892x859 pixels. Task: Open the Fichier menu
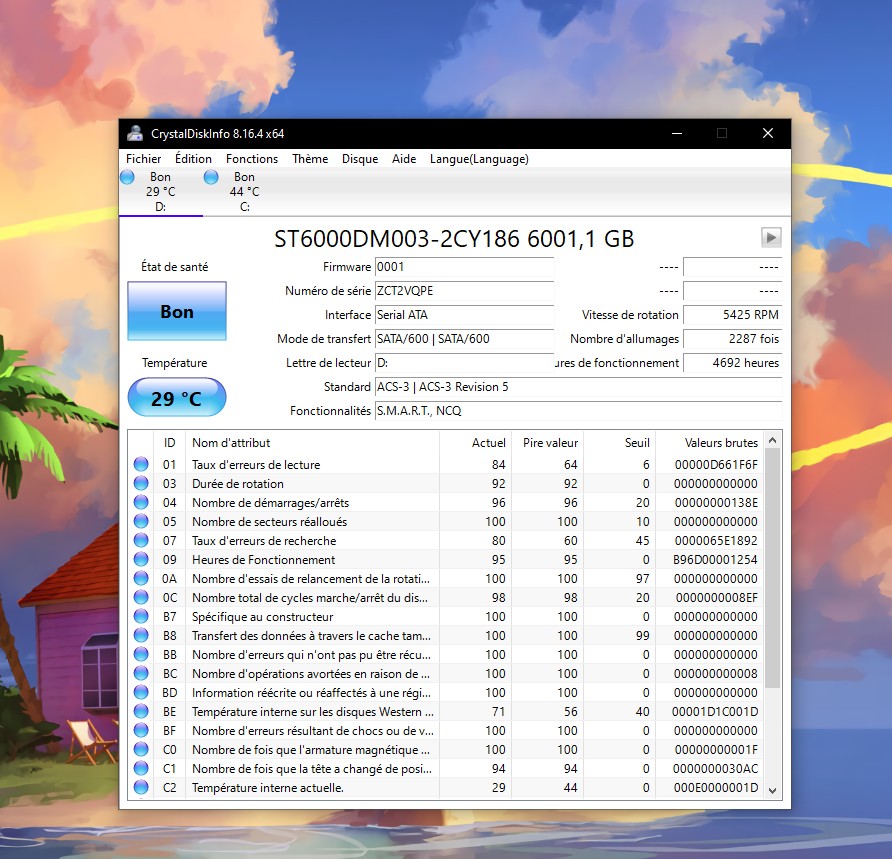click(x=143, y=159)
